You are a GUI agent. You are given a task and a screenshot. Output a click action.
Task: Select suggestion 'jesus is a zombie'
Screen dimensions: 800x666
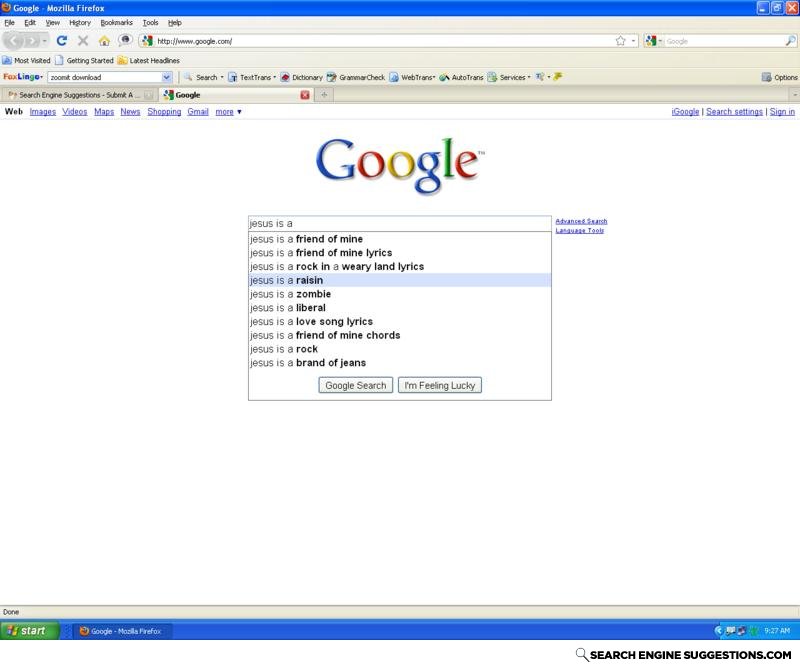(399, 294)
